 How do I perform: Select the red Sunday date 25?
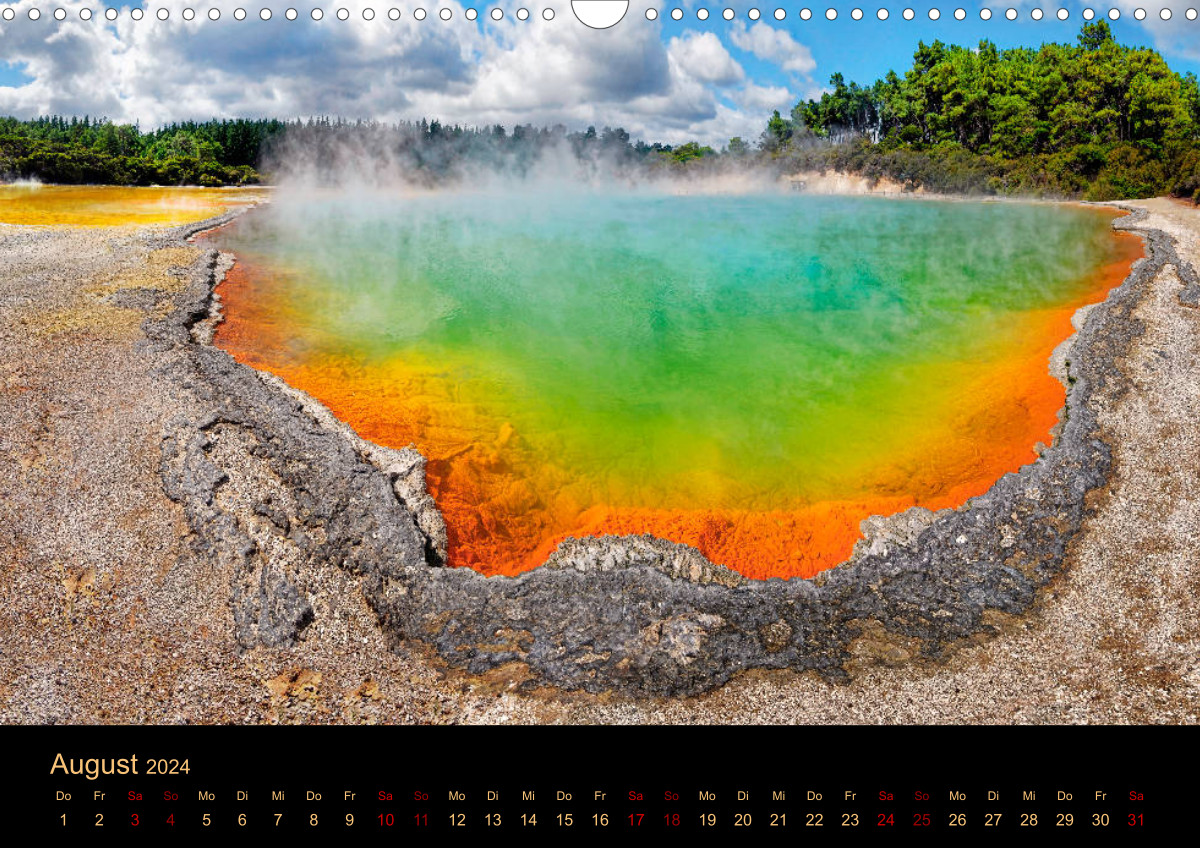point(921,820)
